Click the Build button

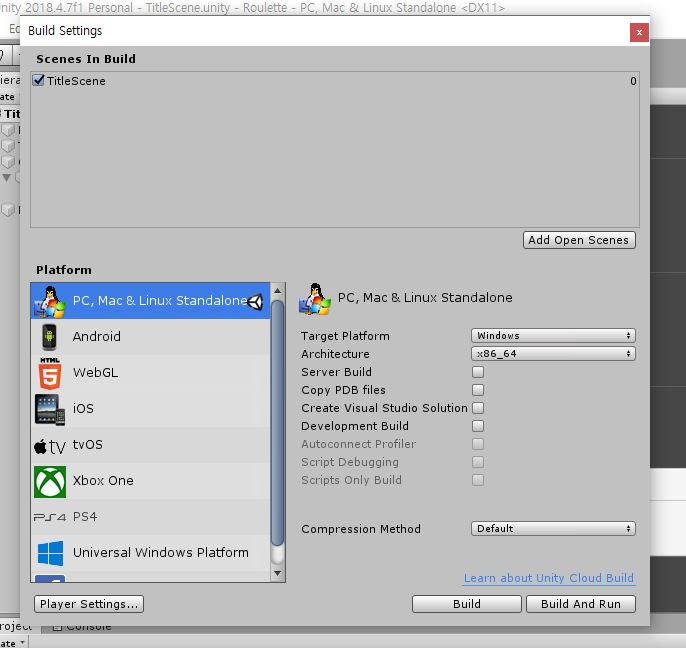pos(467,604)
